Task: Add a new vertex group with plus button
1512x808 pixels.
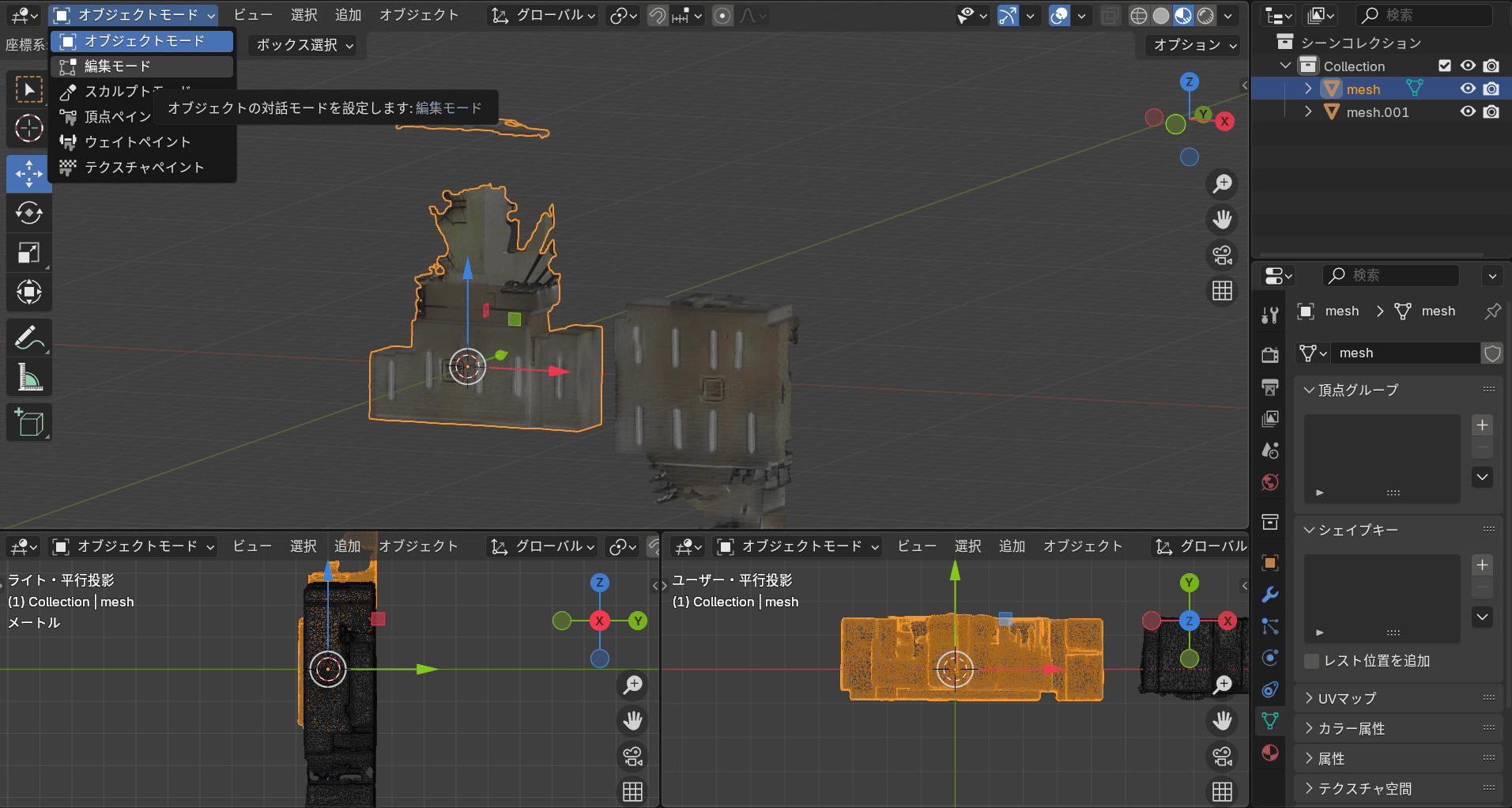Action: click(1483, 425)
